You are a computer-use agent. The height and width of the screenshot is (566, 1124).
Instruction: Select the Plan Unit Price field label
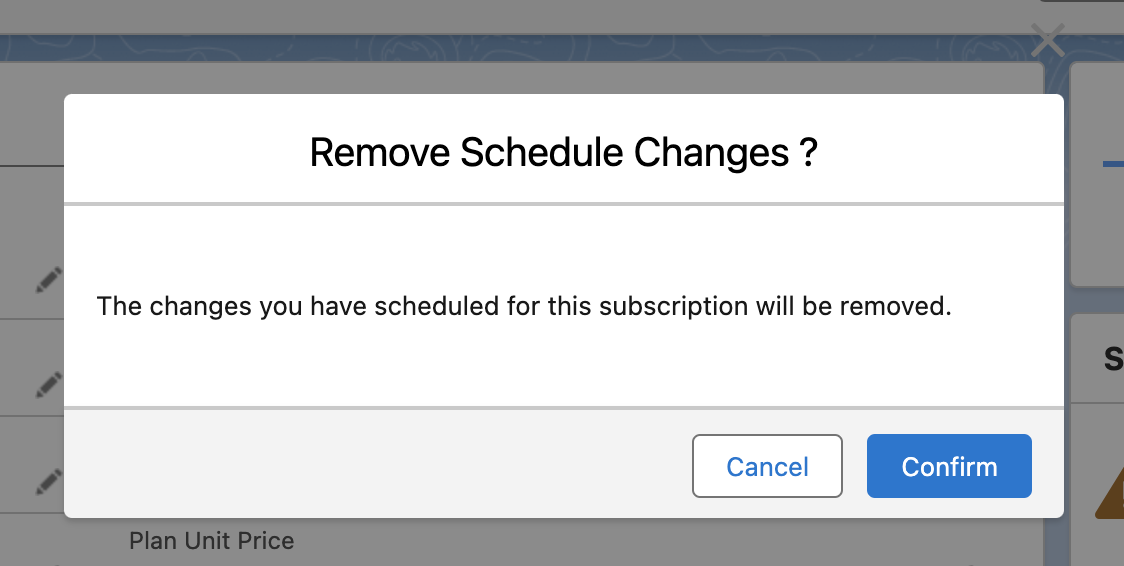(211, 541)
